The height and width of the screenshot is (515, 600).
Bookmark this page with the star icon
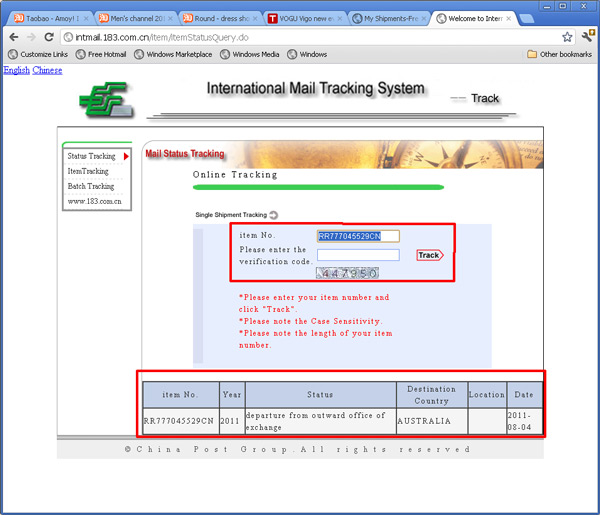pyautogui.click(x=567, y=37)
